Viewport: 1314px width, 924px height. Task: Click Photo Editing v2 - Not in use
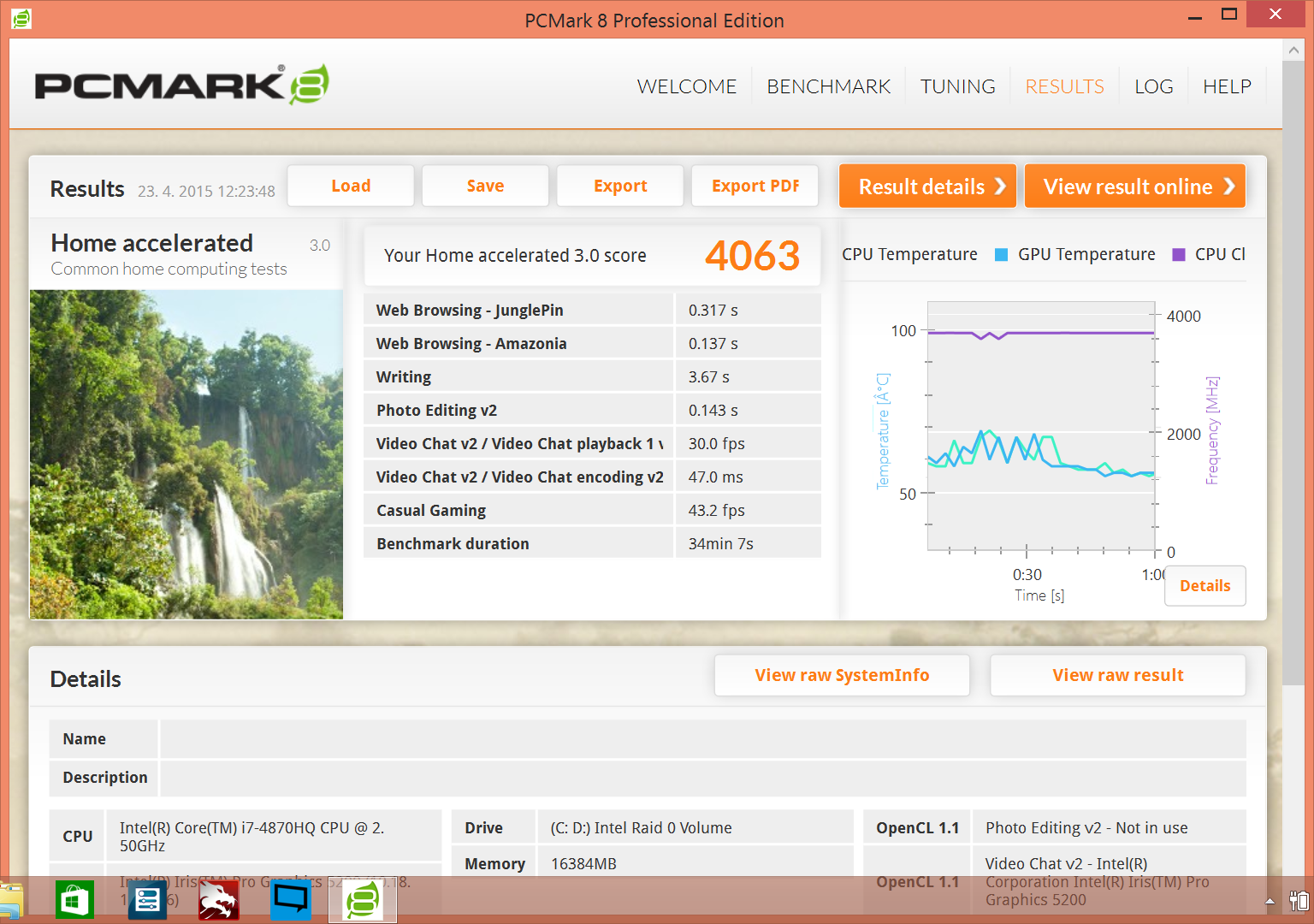pyautogui.click(x=1086, y=827)
